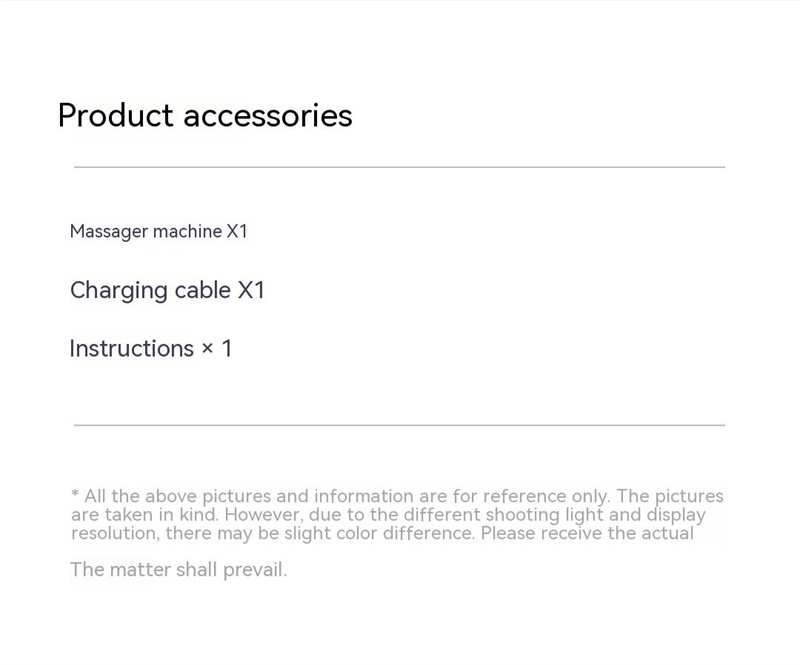Click the "× 1" quantity after Instructions
Image resolution: width=800 pixels, height=665 pixels.
click(217, 349)
